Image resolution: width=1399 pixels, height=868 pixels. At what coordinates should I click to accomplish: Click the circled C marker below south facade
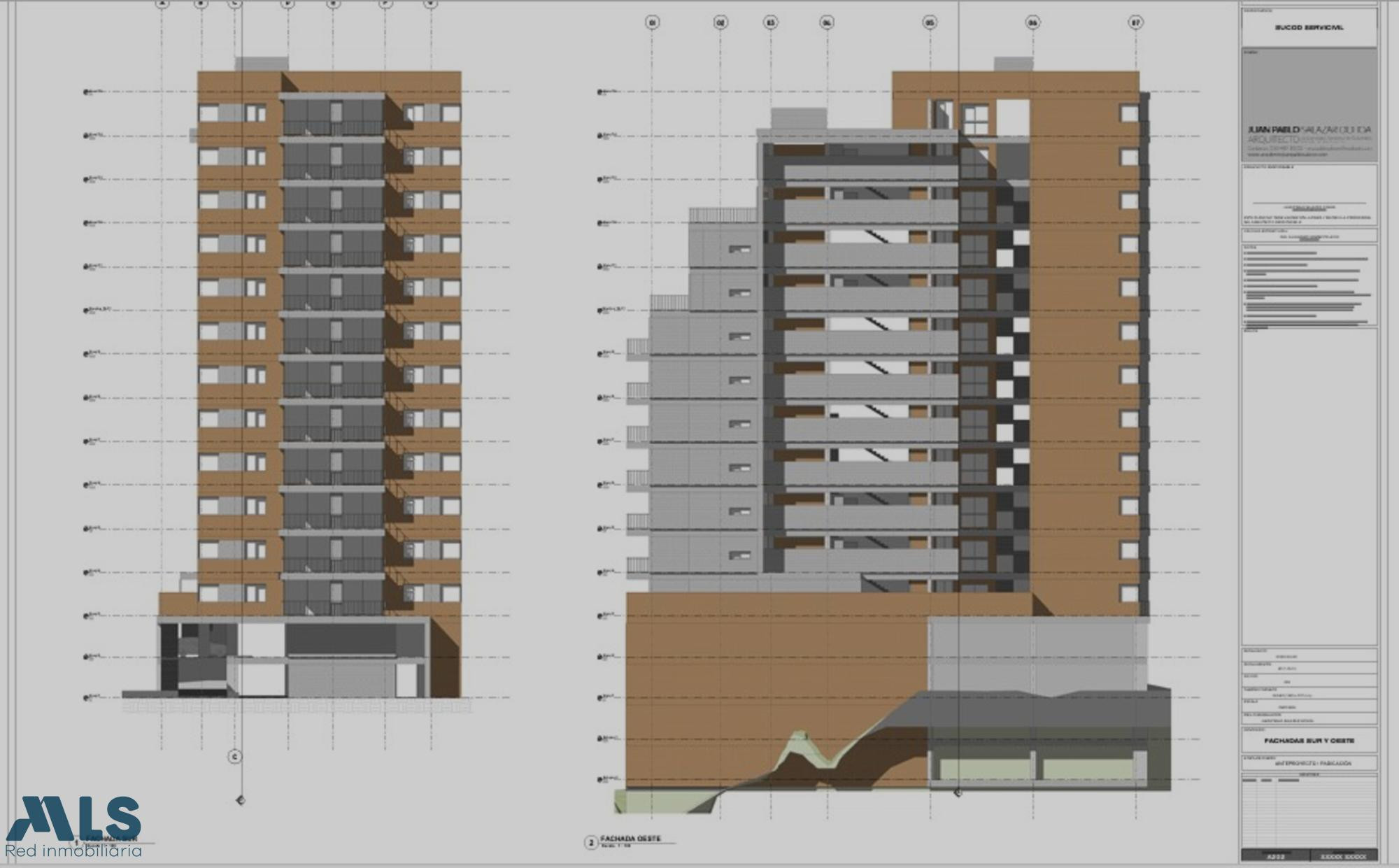click(235, 757)
